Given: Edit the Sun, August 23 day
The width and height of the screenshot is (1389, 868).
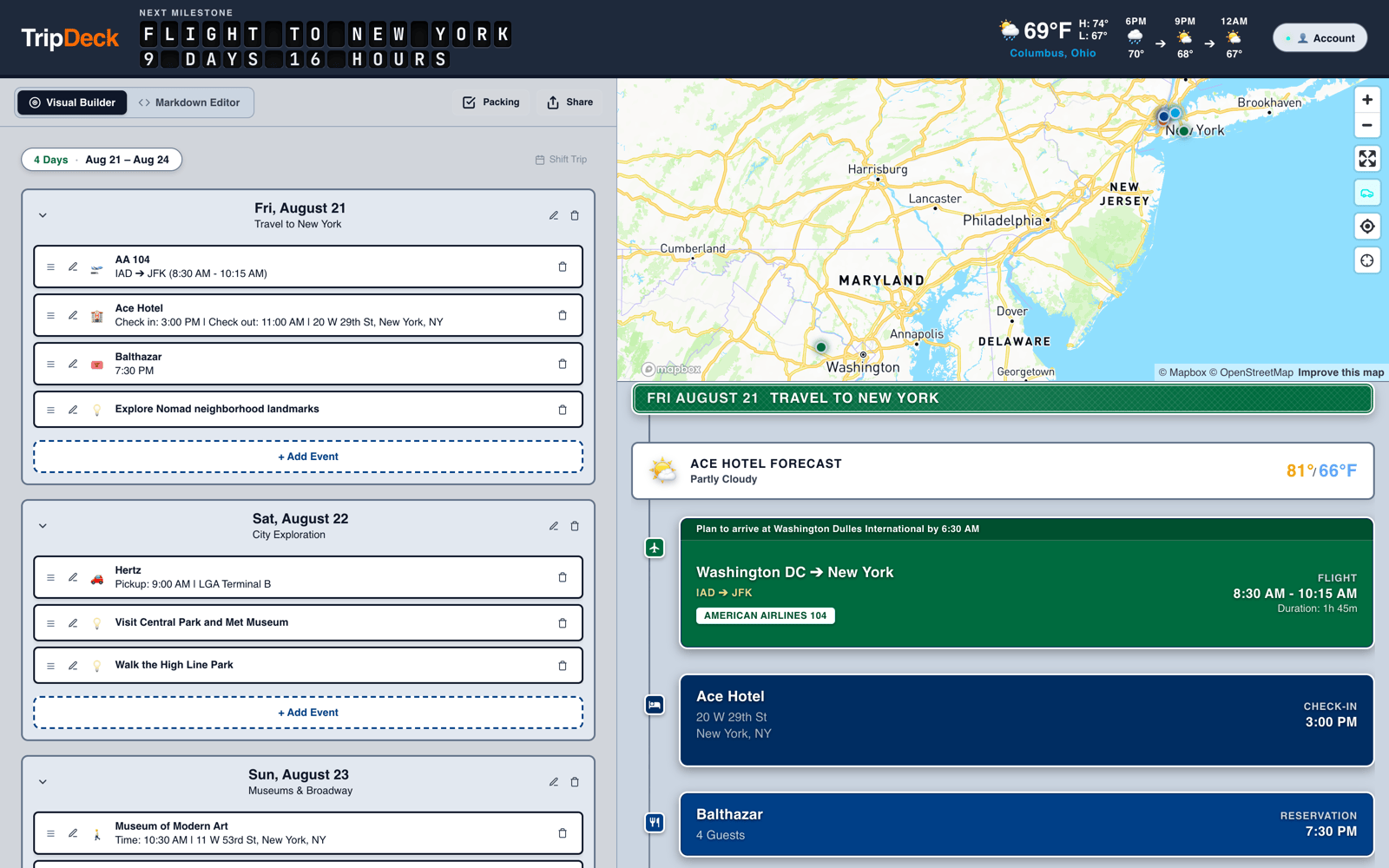Looking at the screenshot, I should [x=554, y=782].
